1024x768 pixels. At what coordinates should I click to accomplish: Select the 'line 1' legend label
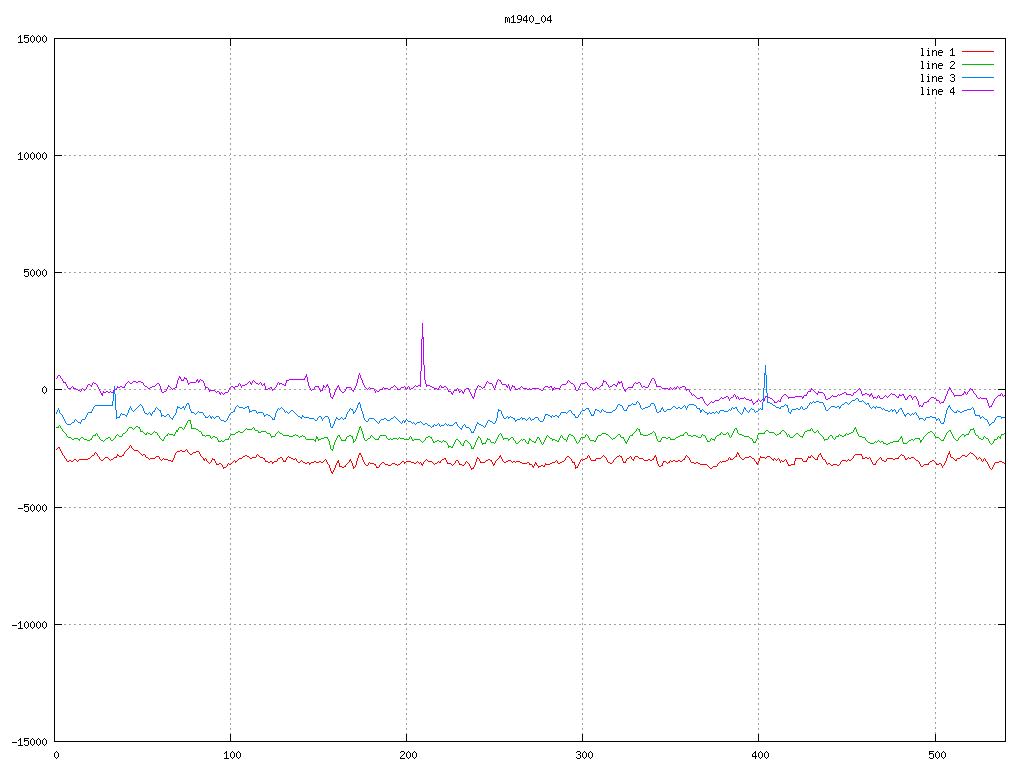[937, 52]
